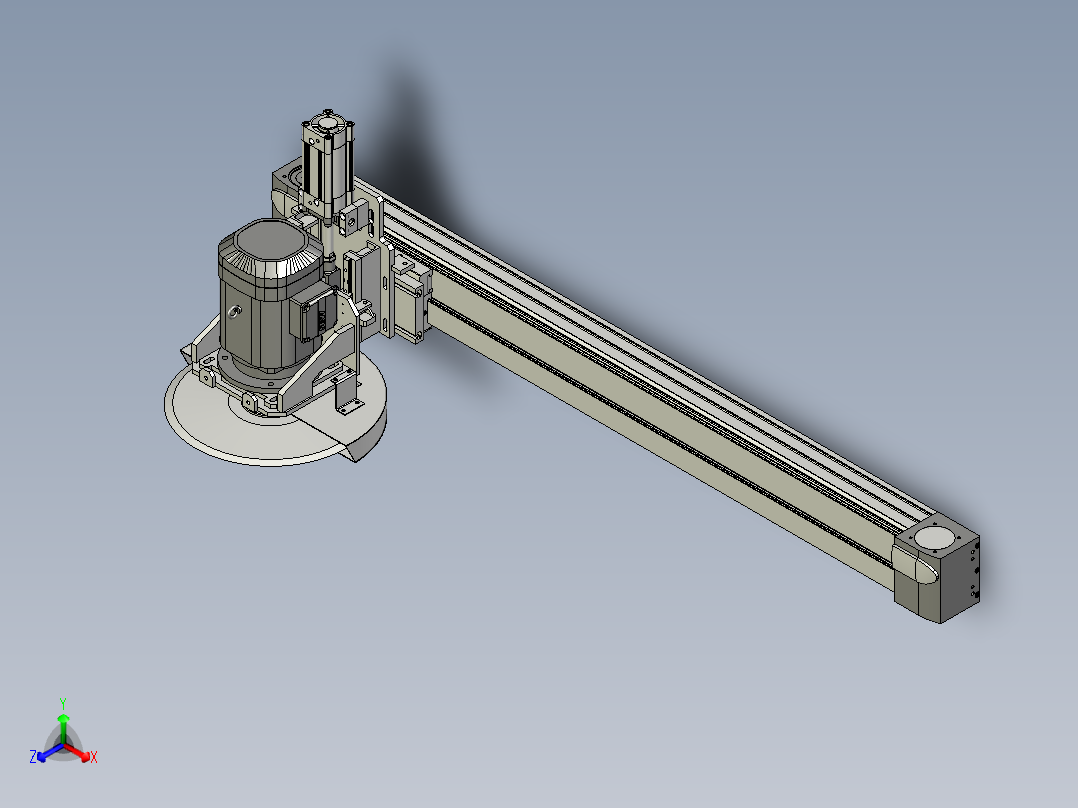Select the pneumatic cylinder on top
This screenshot has width=1078, height=808.
tap(328, 164)
